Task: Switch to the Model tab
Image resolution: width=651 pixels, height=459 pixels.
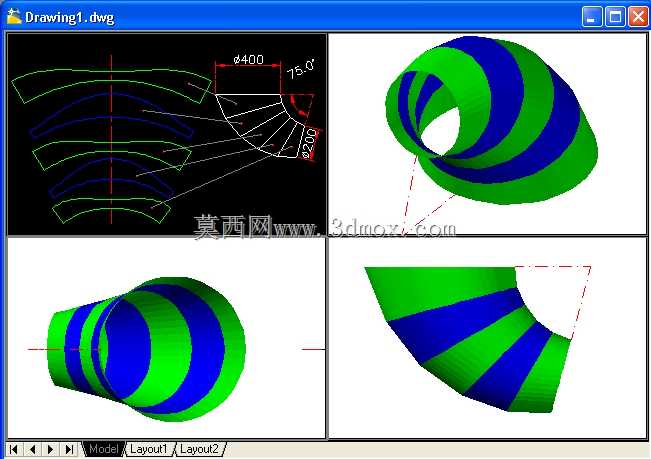Action: click(x=104, y=449)
